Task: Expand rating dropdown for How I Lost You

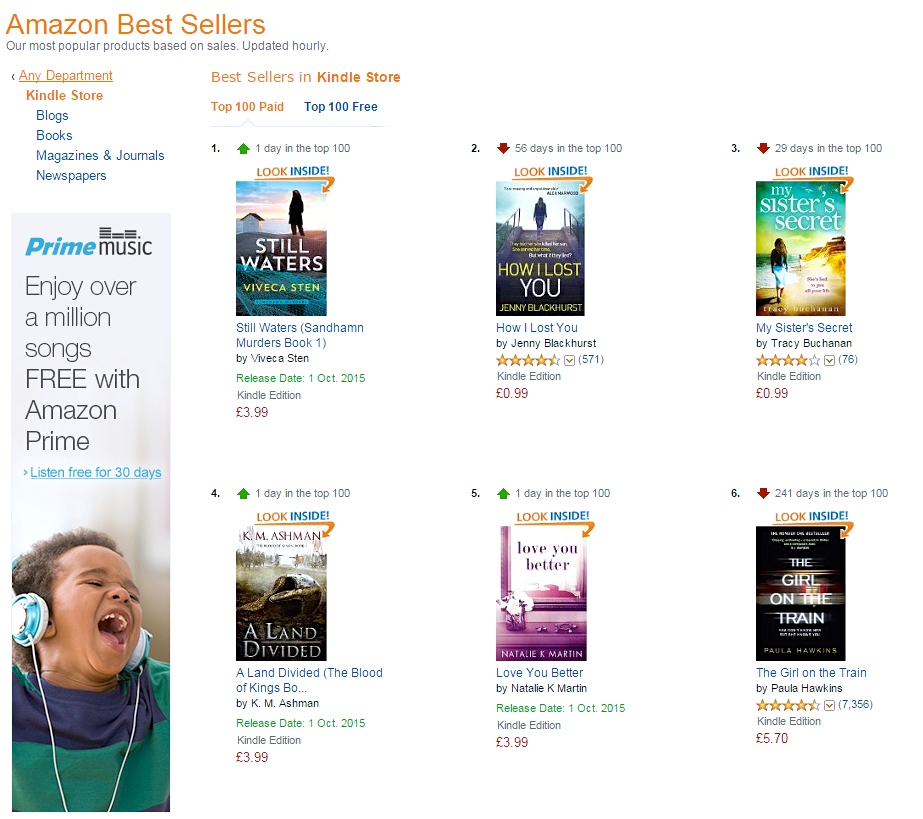Action: pos(569,360)
